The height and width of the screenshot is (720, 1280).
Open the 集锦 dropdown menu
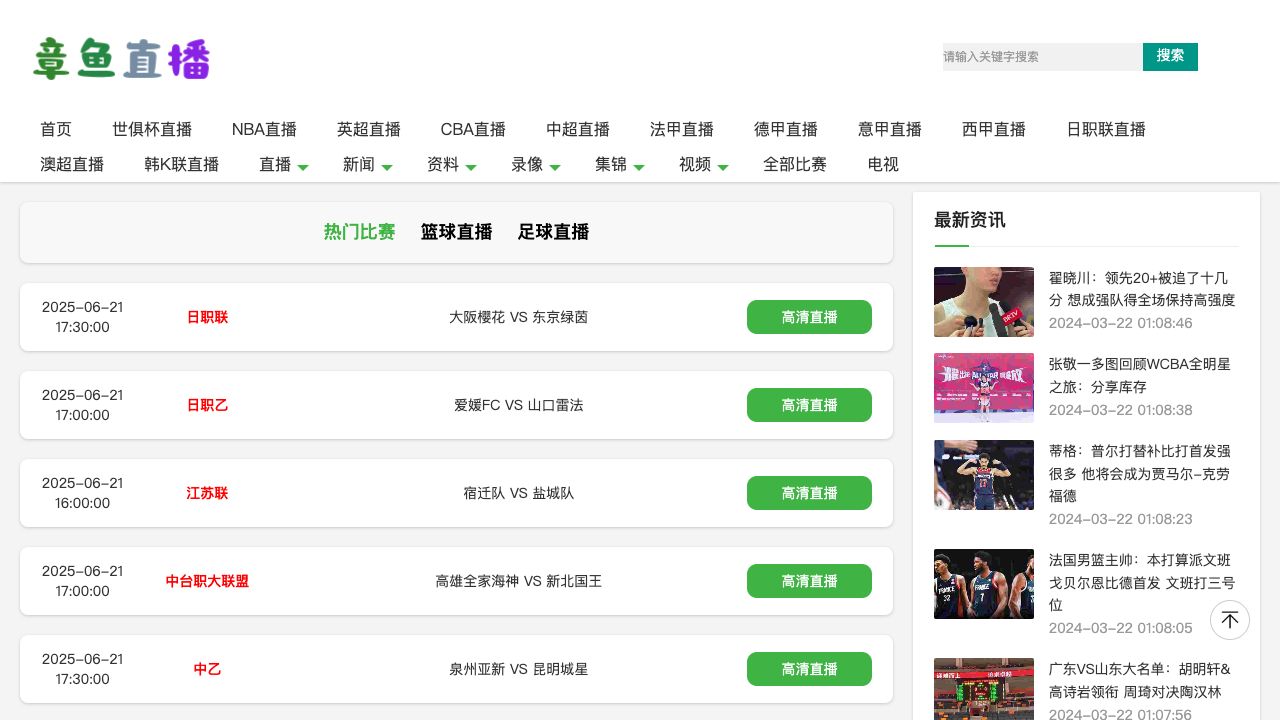[619, 165]
